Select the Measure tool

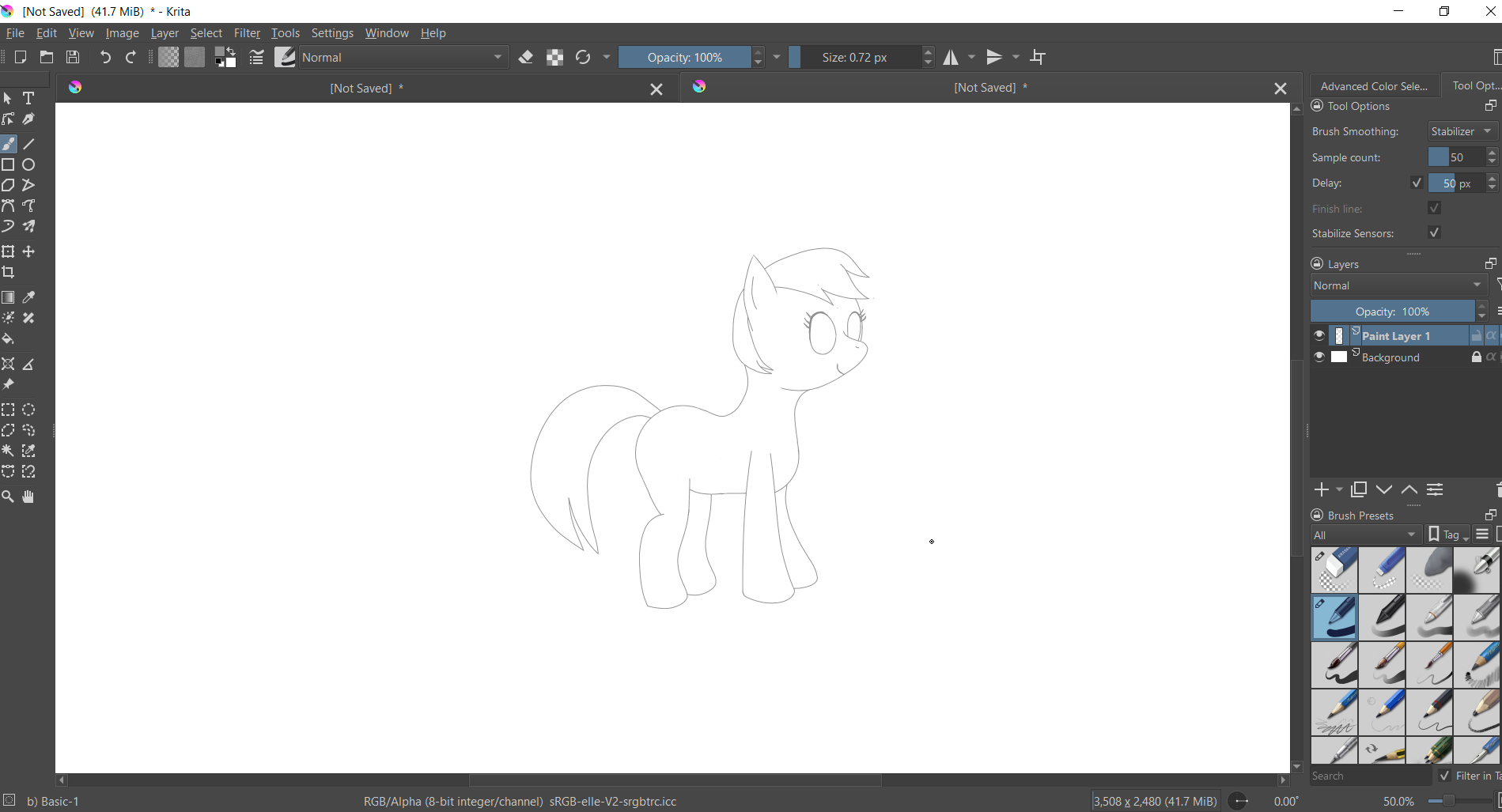point(29,364)
